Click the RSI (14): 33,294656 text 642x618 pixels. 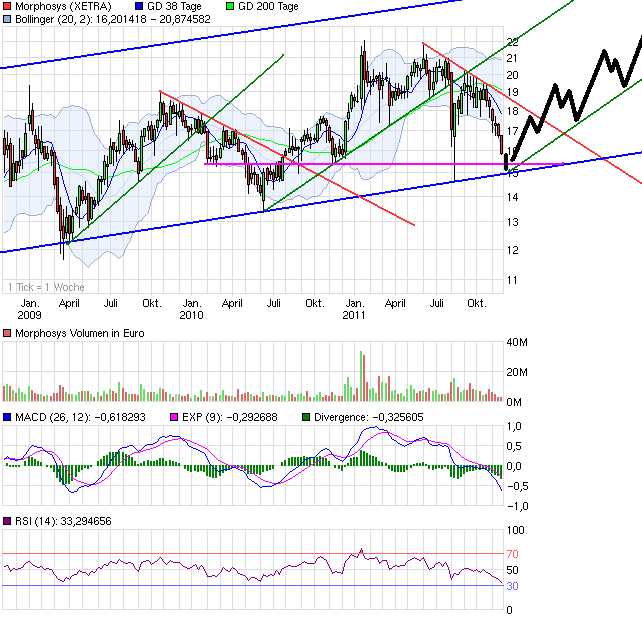[x=63, y=521]
